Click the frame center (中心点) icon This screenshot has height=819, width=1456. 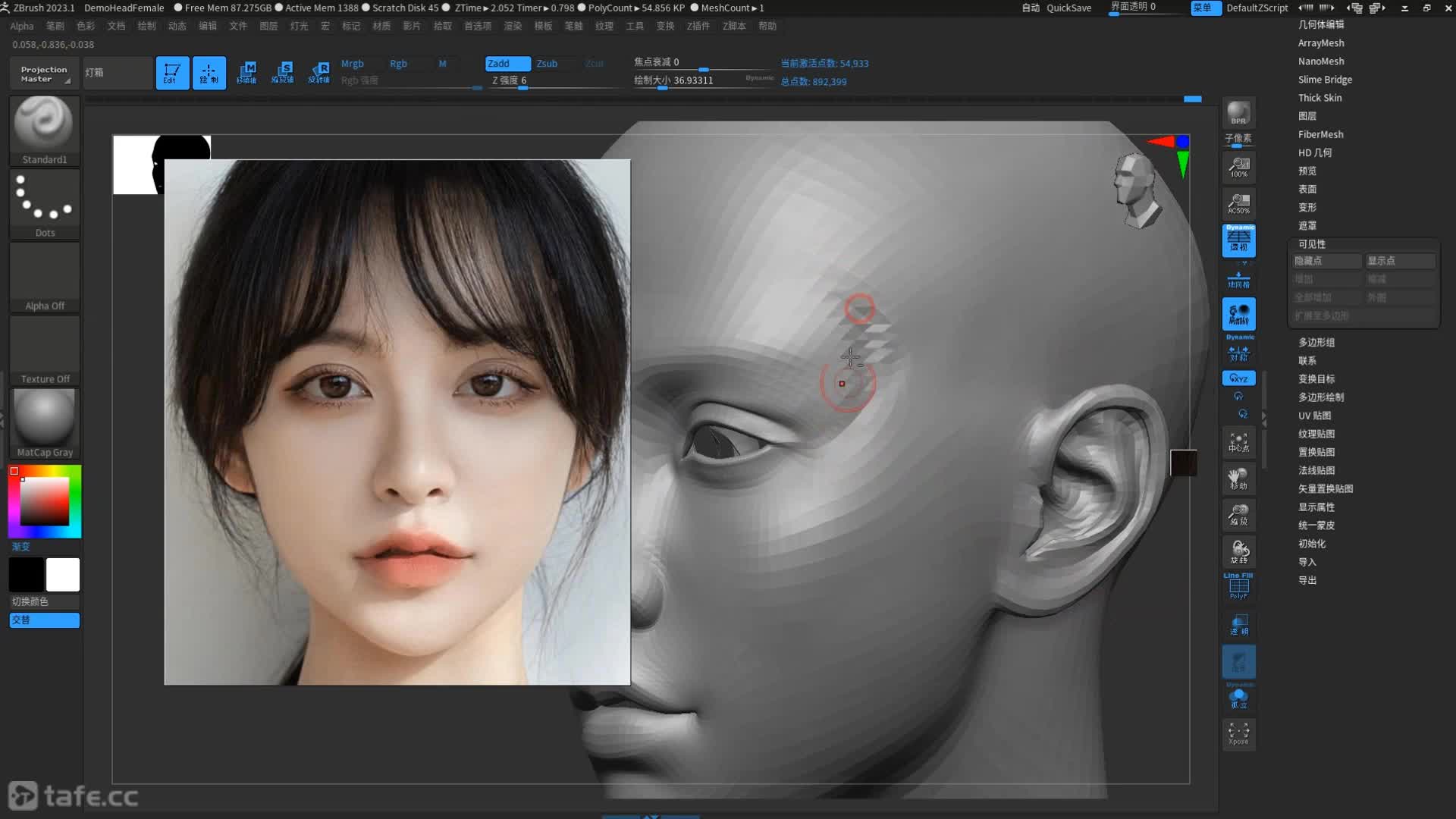click(x=1238, y=442)
